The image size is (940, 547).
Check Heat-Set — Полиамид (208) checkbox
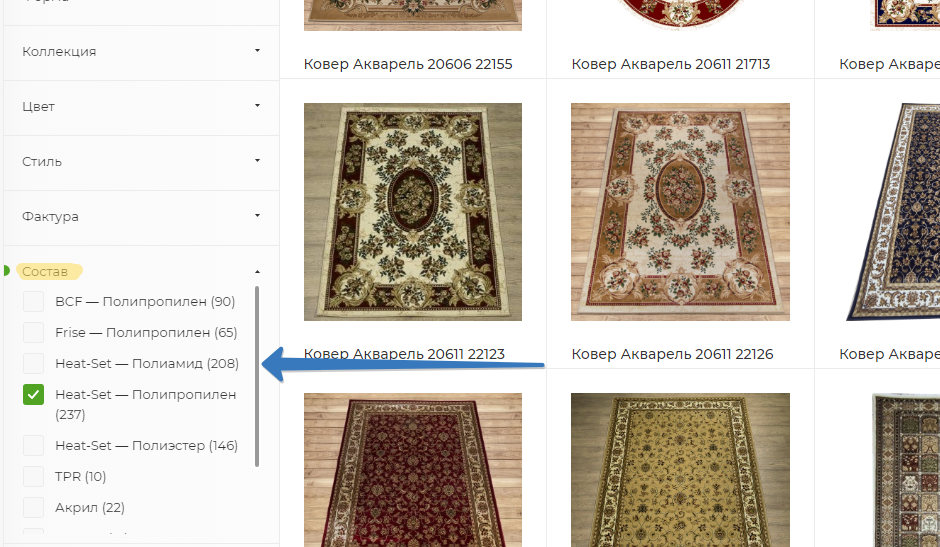pos(34,363)
